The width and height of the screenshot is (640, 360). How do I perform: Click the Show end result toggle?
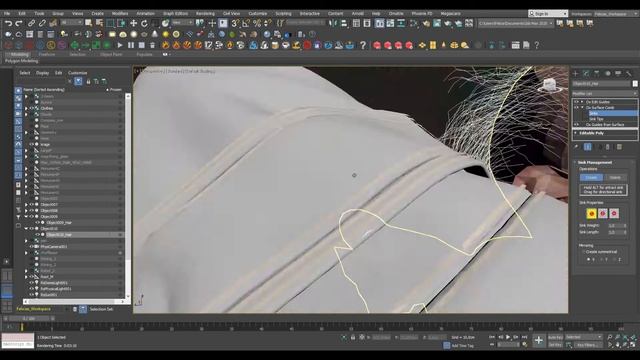coord(587,147)
